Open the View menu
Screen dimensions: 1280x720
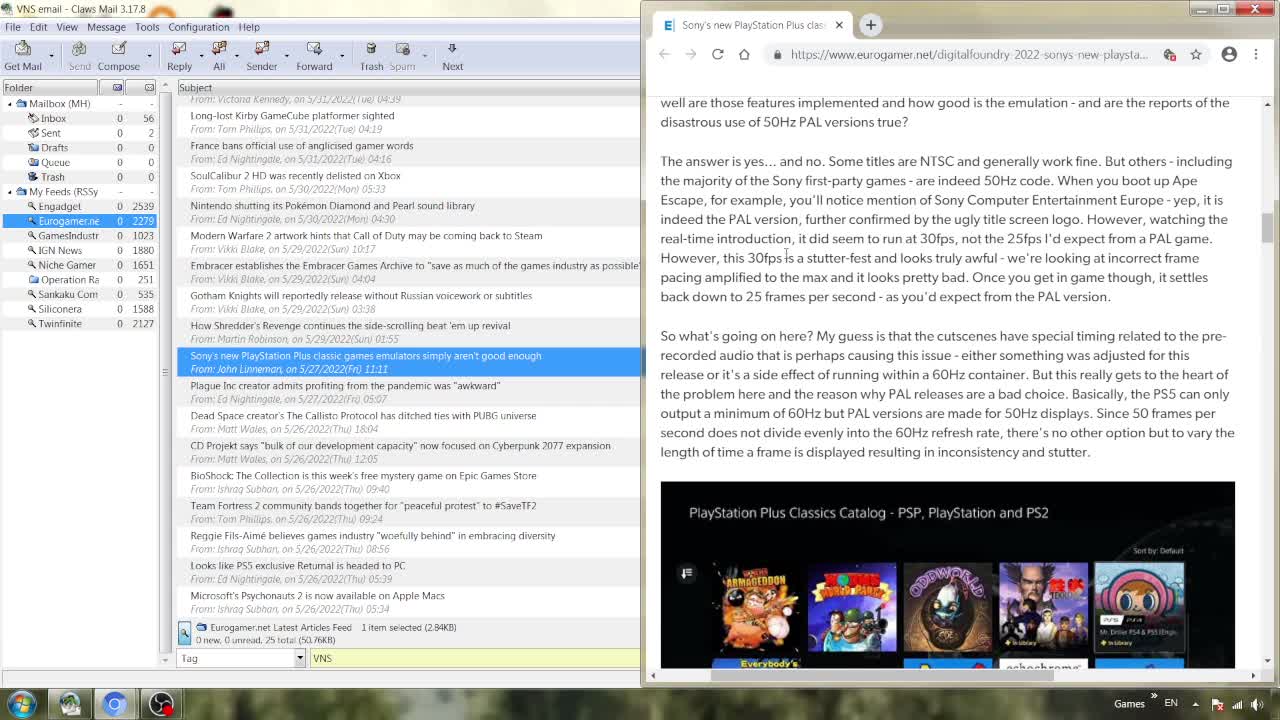click(67, 27)
